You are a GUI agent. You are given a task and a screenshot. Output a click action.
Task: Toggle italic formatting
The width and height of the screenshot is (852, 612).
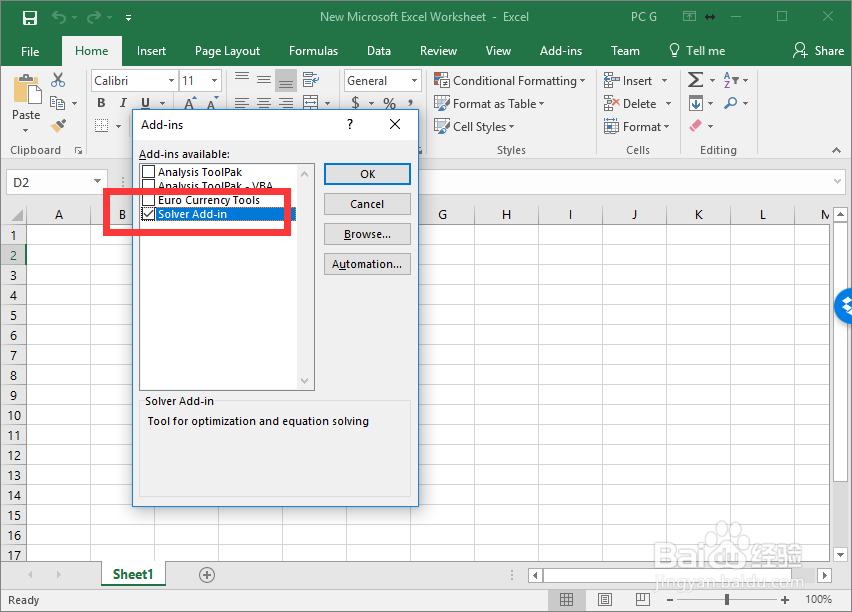tap(123, 103)
